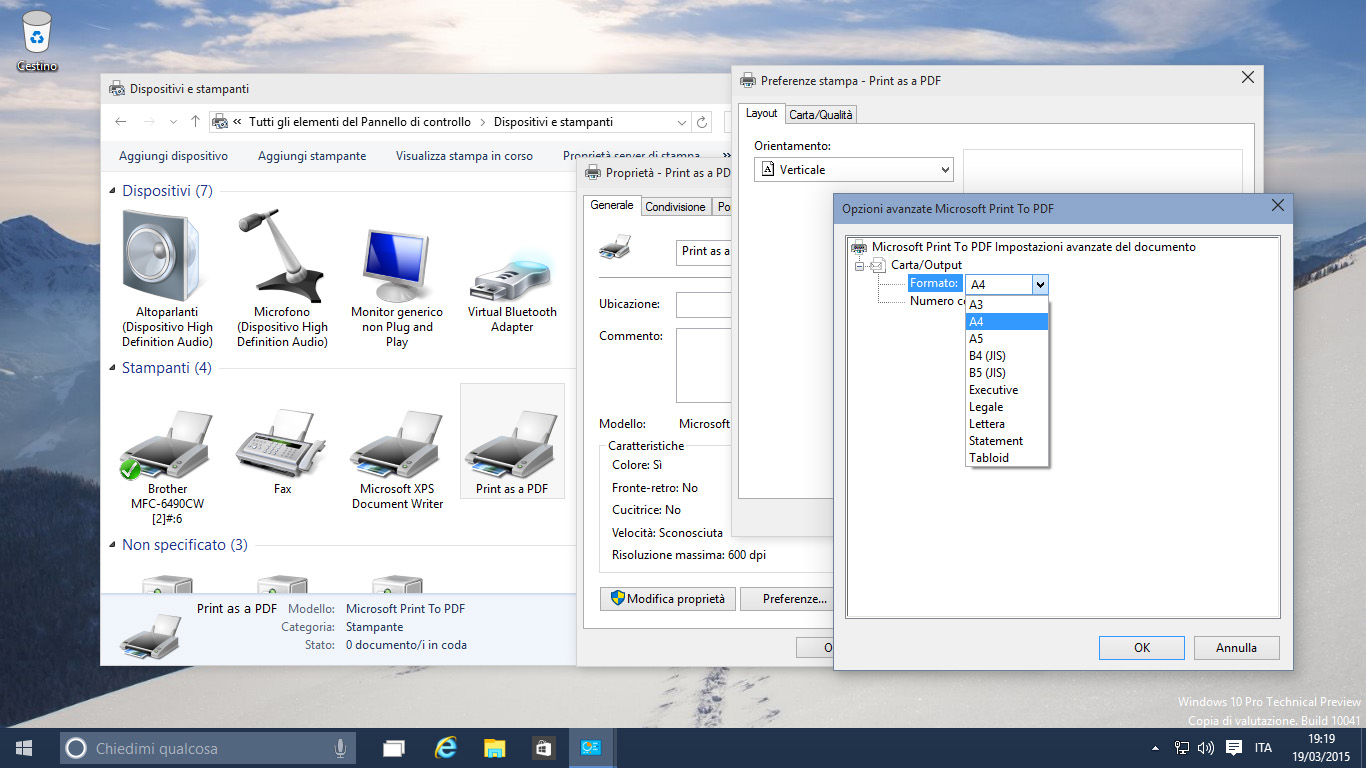Collapse the Dispositivi (7) group
Screen dimensions: 1366x768
(x=113, y=191)
